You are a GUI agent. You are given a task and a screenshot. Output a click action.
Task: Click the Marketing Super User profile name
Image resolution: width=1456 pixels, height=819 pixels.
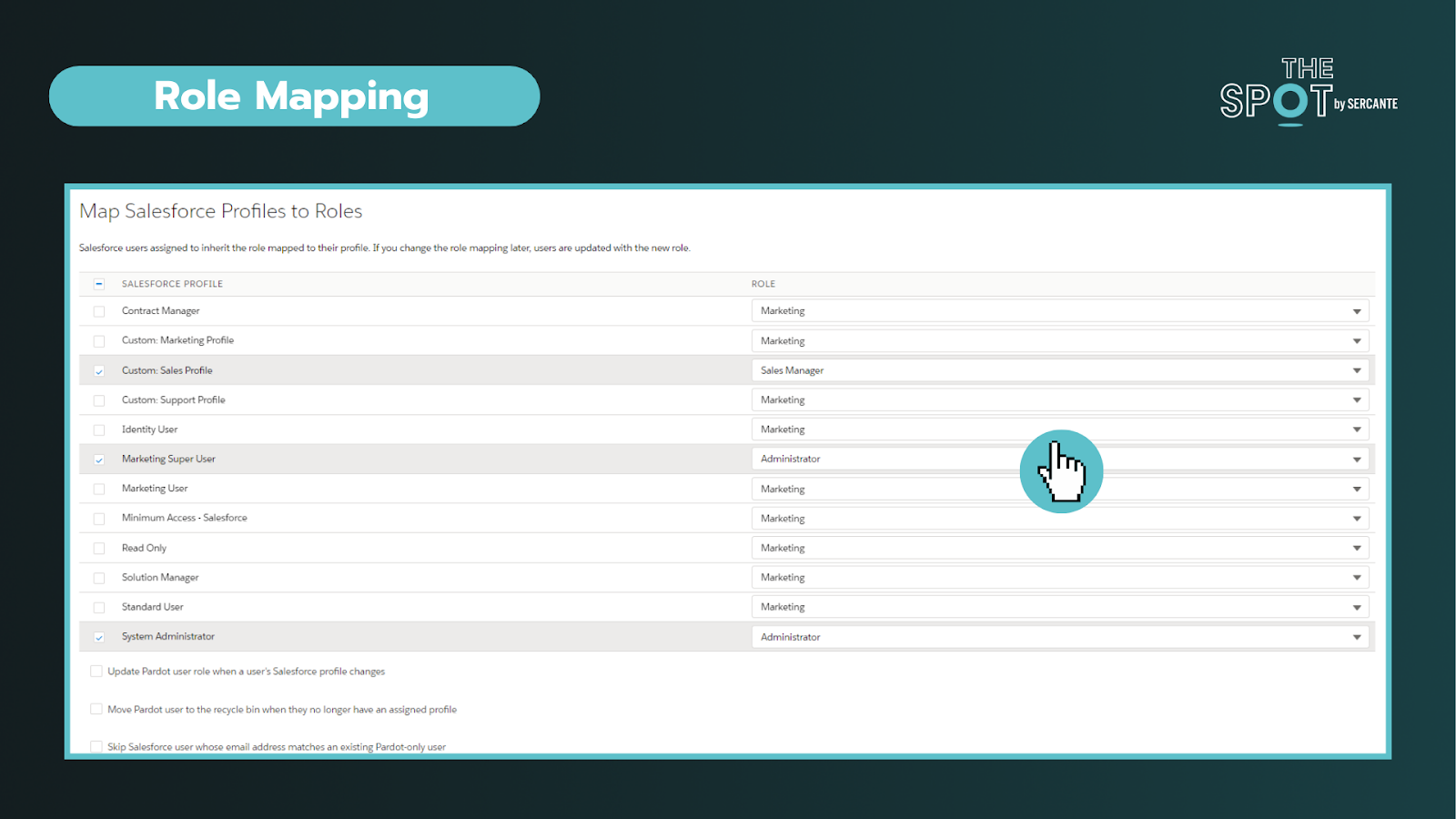coord(168,460)
